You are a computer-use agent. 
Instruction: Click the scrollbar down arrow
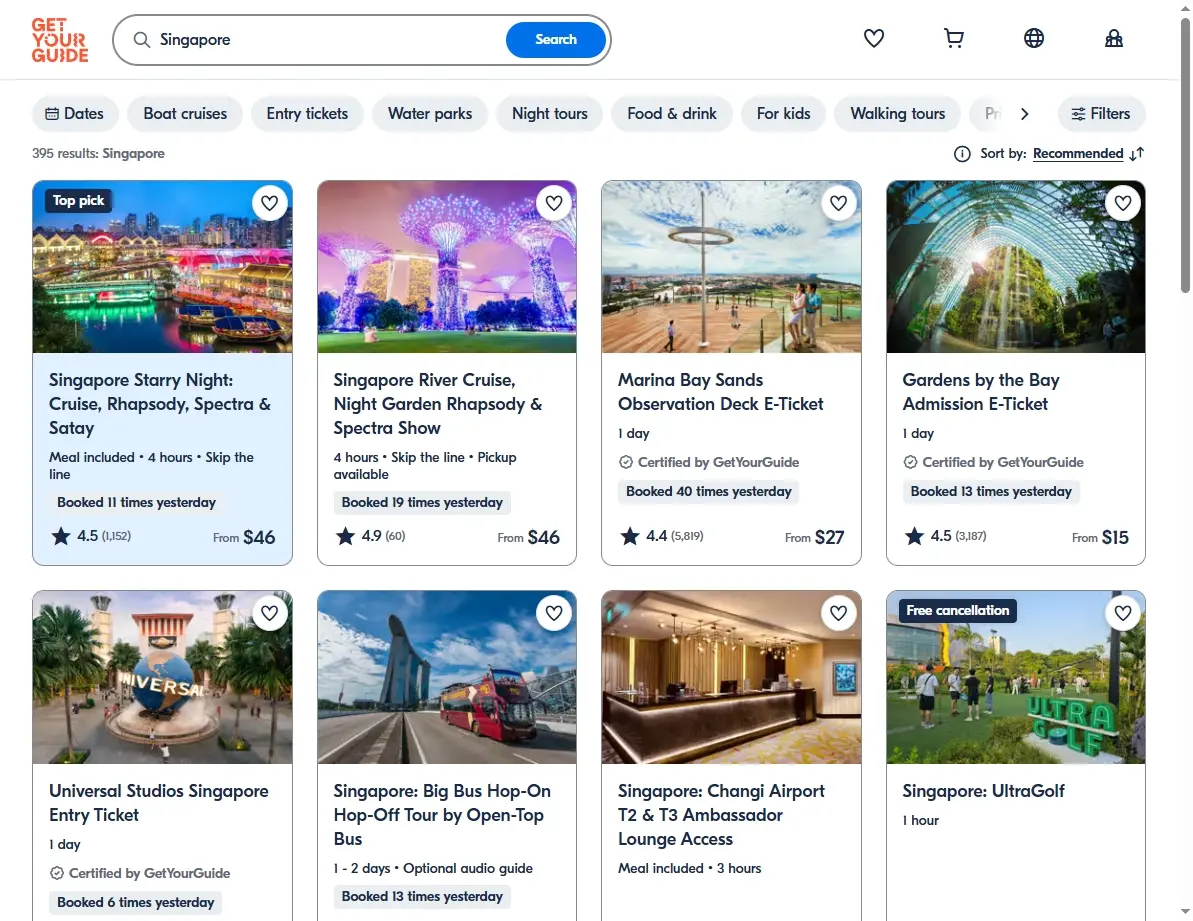click(1185, 911)
